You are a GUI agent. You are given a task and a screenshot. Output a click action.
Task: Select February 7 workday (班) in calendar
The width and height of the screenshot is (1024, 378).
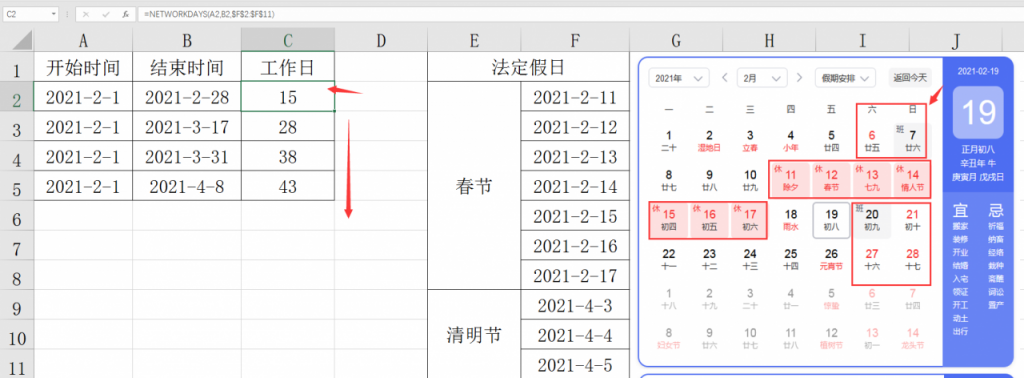[913, 141]
